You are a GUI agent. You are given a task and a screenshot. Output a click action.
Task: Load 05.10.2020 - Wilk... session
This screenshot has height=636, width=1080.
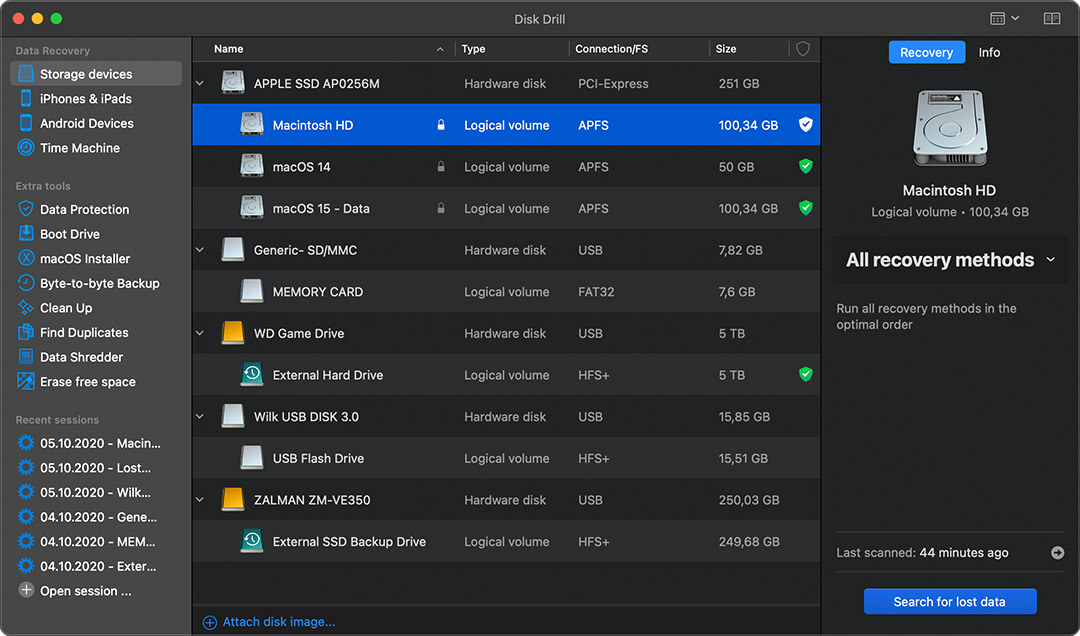pos(95,493)
